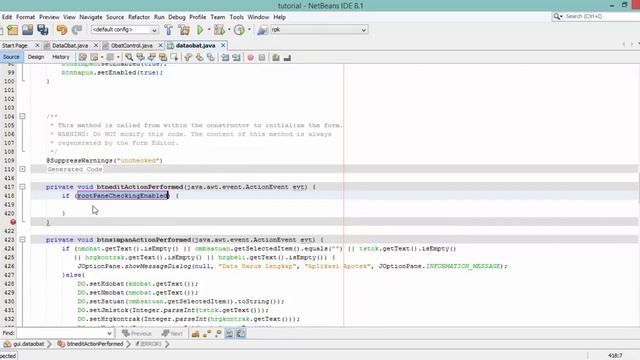Click the Open Project icon
This screenshot has height=360, width=640.
coord(27,30)
